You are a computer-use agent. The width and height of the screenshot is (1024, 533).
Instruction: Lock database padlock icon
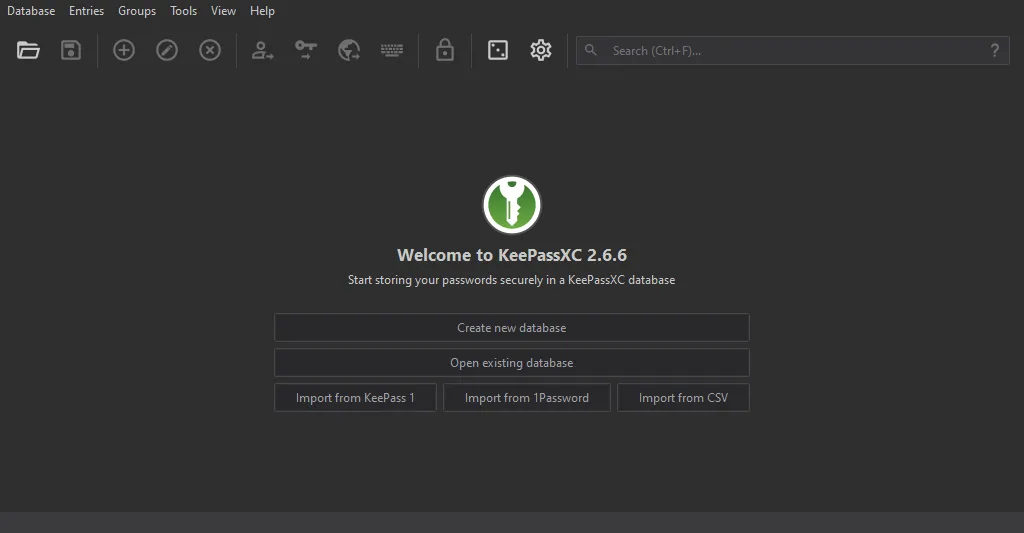pyautogui.click(x=445, y=50)
